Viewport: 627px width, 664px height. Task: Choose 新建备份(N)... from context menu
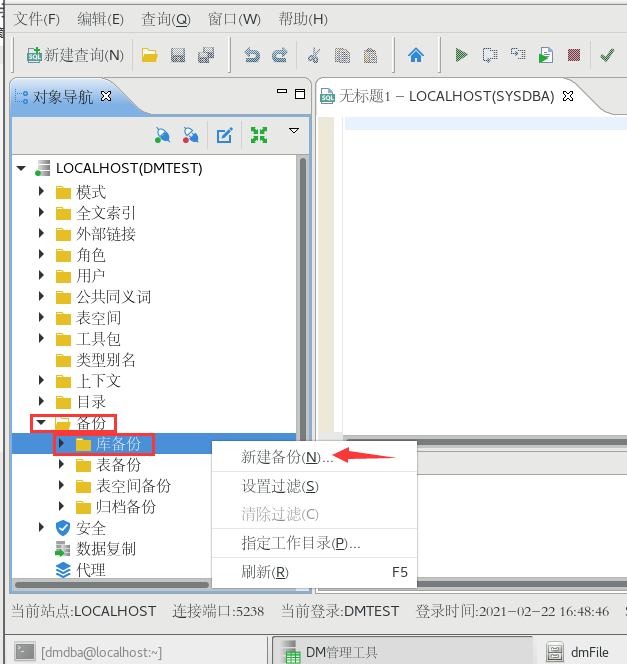pyautogui.click(x=314, y=457)
